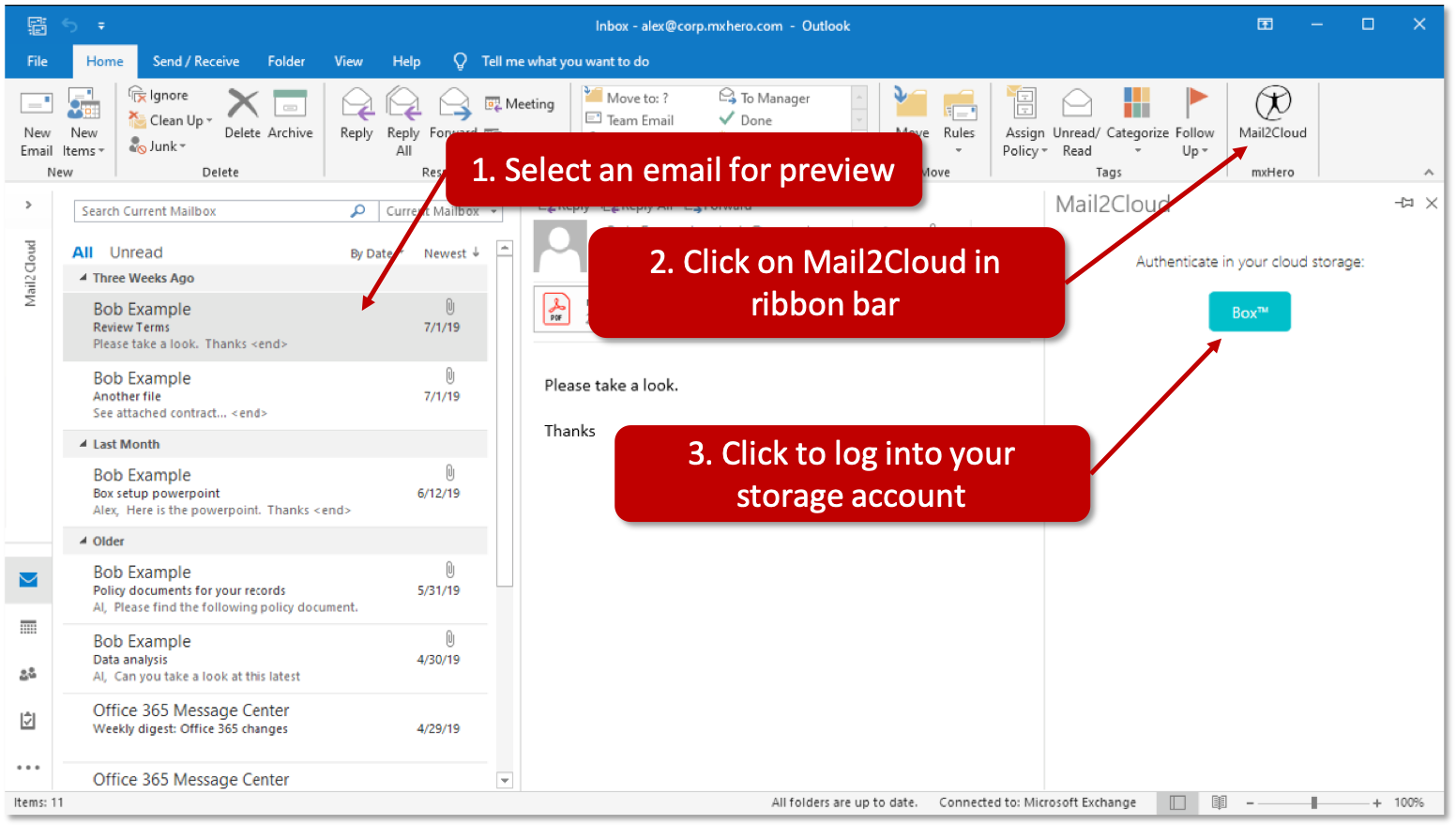This screenshot has height=825, width=1456.
Task: Collapse the Last Month group
Action: [x=83, y=444]
